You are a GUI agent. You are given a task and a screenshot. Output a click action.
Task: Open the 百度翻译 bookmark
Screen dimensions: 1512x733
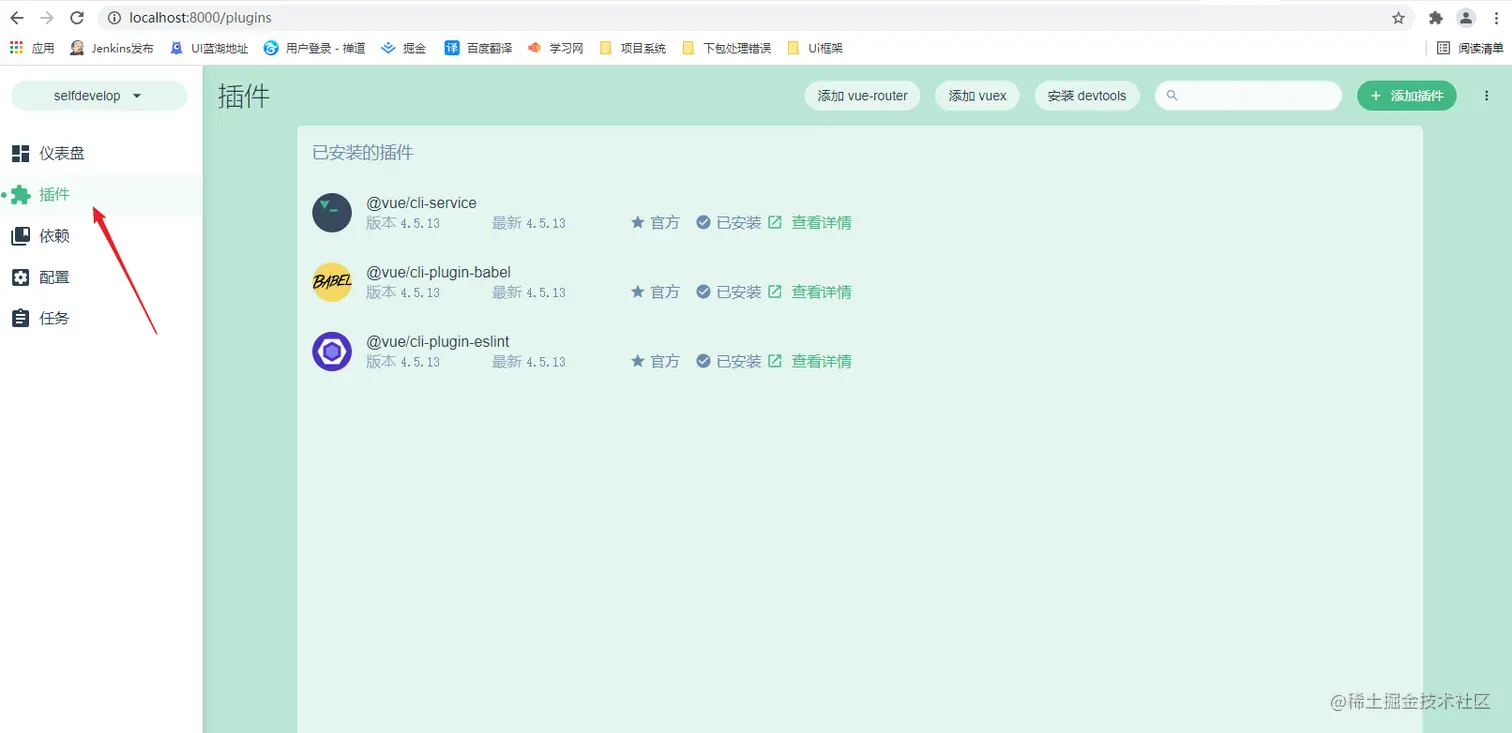[479, 48]
